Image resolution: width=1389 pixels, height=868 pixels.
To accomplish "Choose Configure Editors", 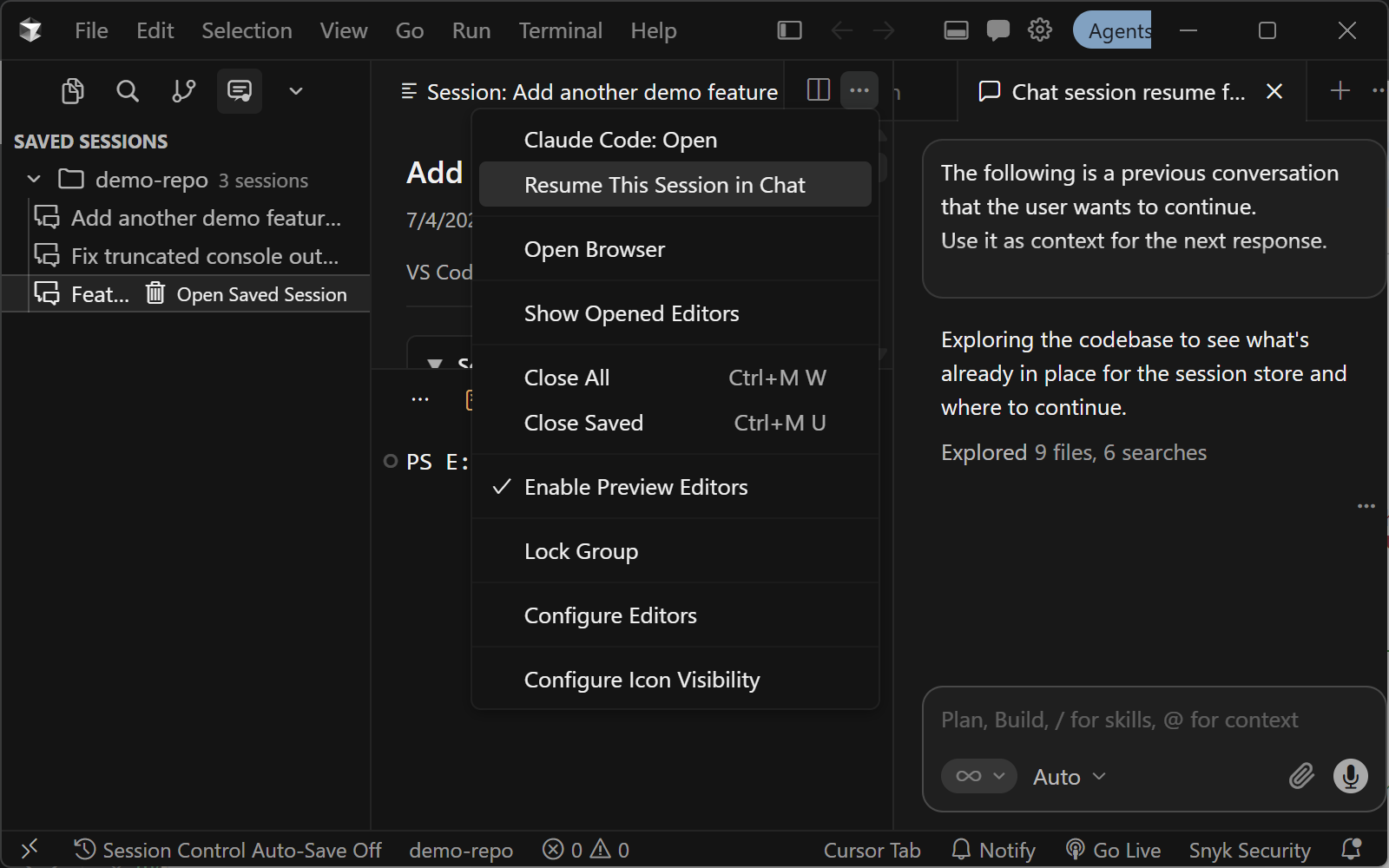I will pyautogui.click(x=675, y=615).
